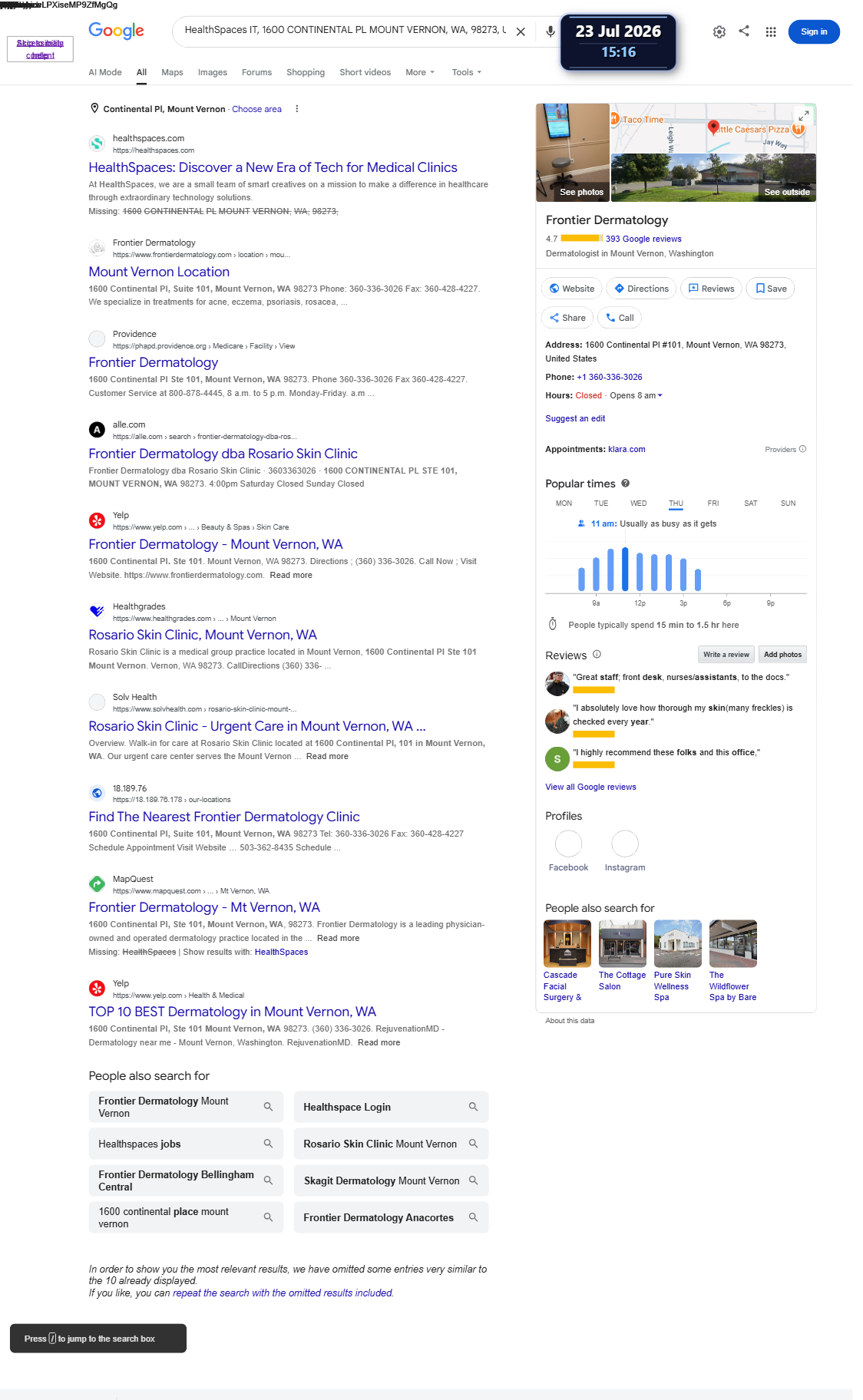The height and width of the screenshot is (1400, 863).
Task: Expand the opening hours dropdown
Action: click(x=660, y=396)
